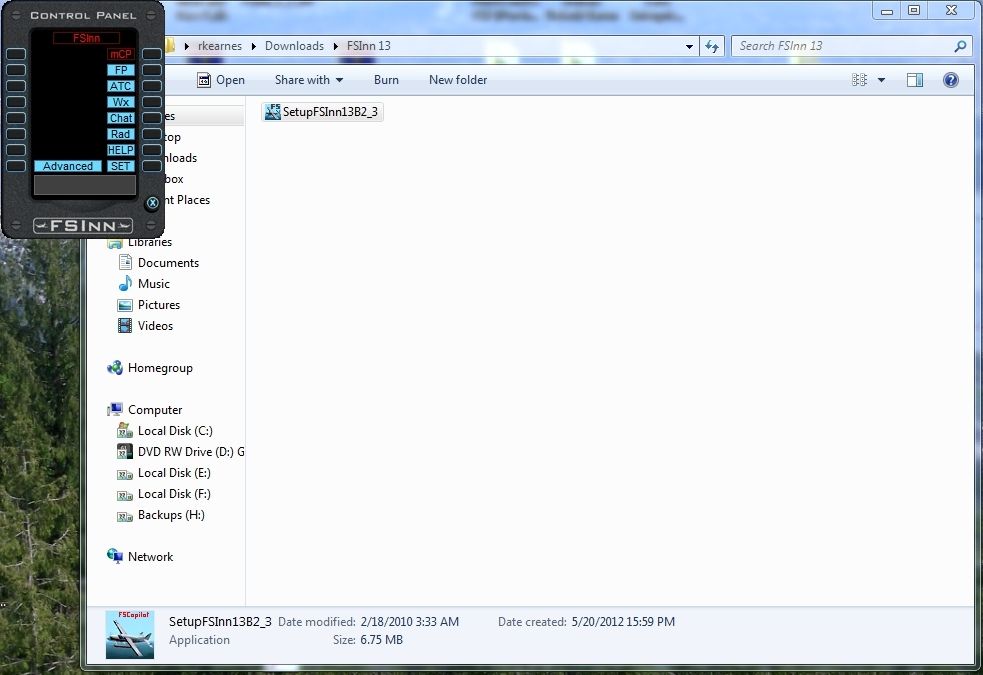Select ATC on the FSInn Control Panel

120,86
